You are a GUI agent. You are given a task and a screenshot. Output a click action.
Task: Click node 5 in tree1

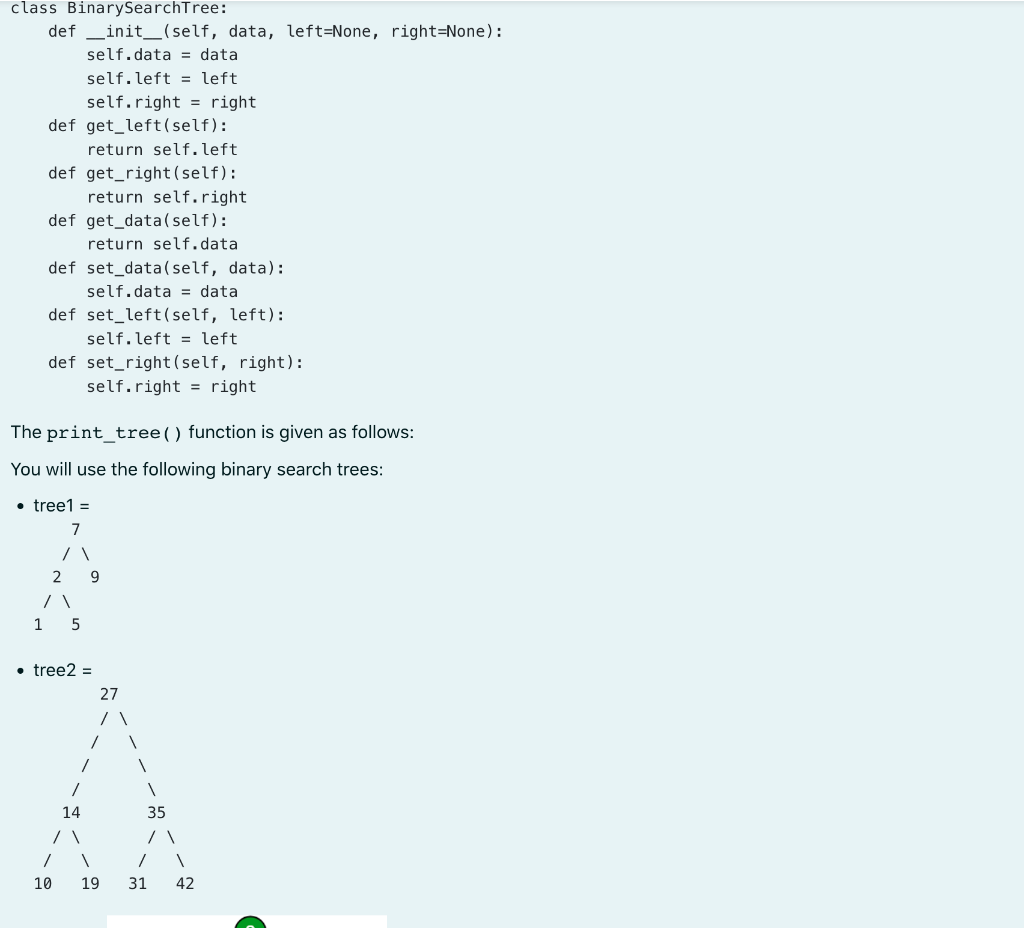pyautogui.click(x=75, y=624)
